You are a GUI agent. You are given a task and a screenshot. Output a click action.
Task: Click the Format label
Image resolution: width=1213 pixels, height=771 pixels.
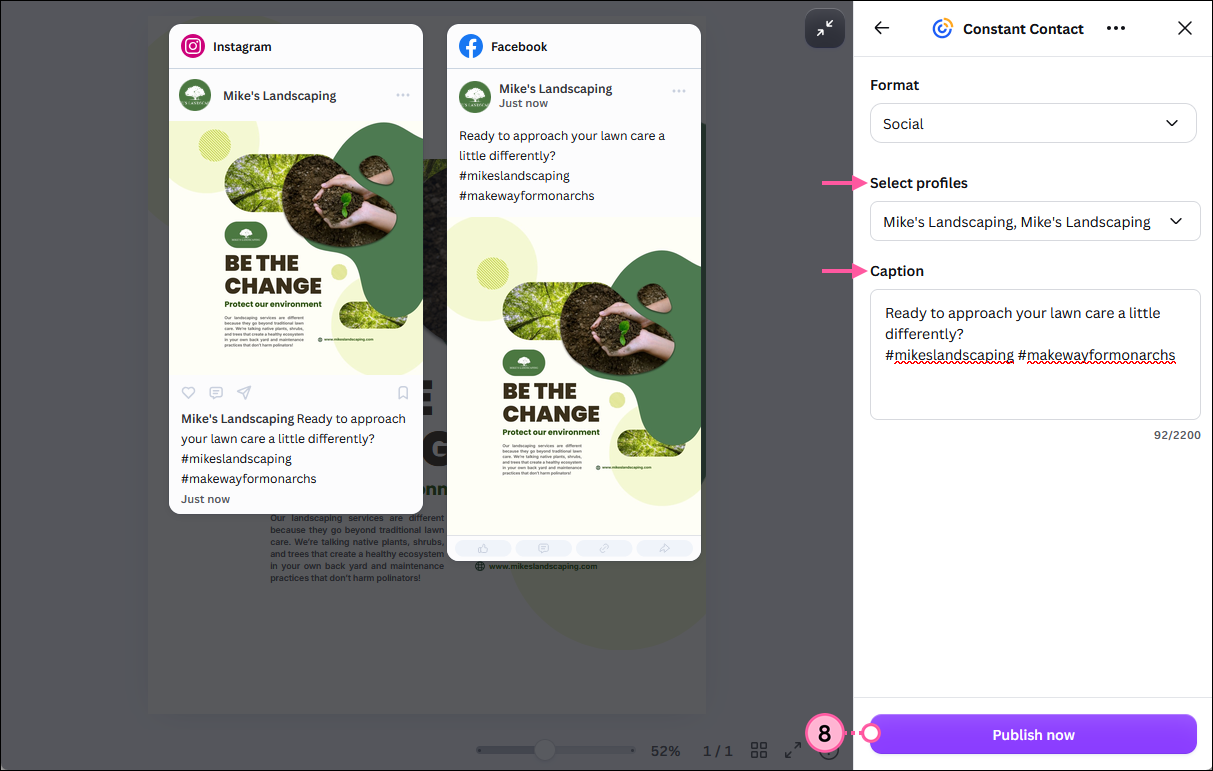coord(895,85)
